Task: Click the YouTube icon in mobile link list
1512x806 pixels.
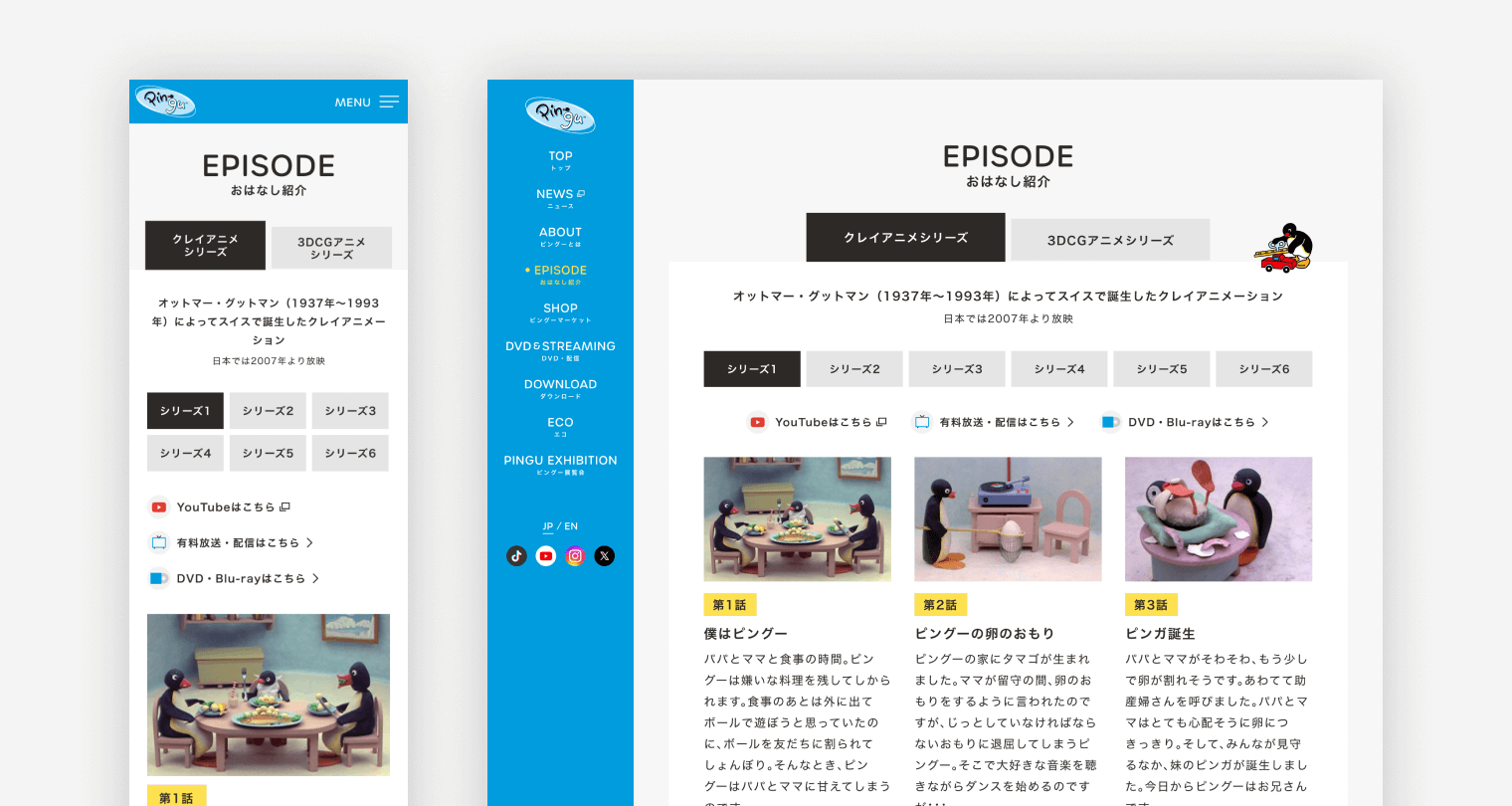Action: point(158,507)
